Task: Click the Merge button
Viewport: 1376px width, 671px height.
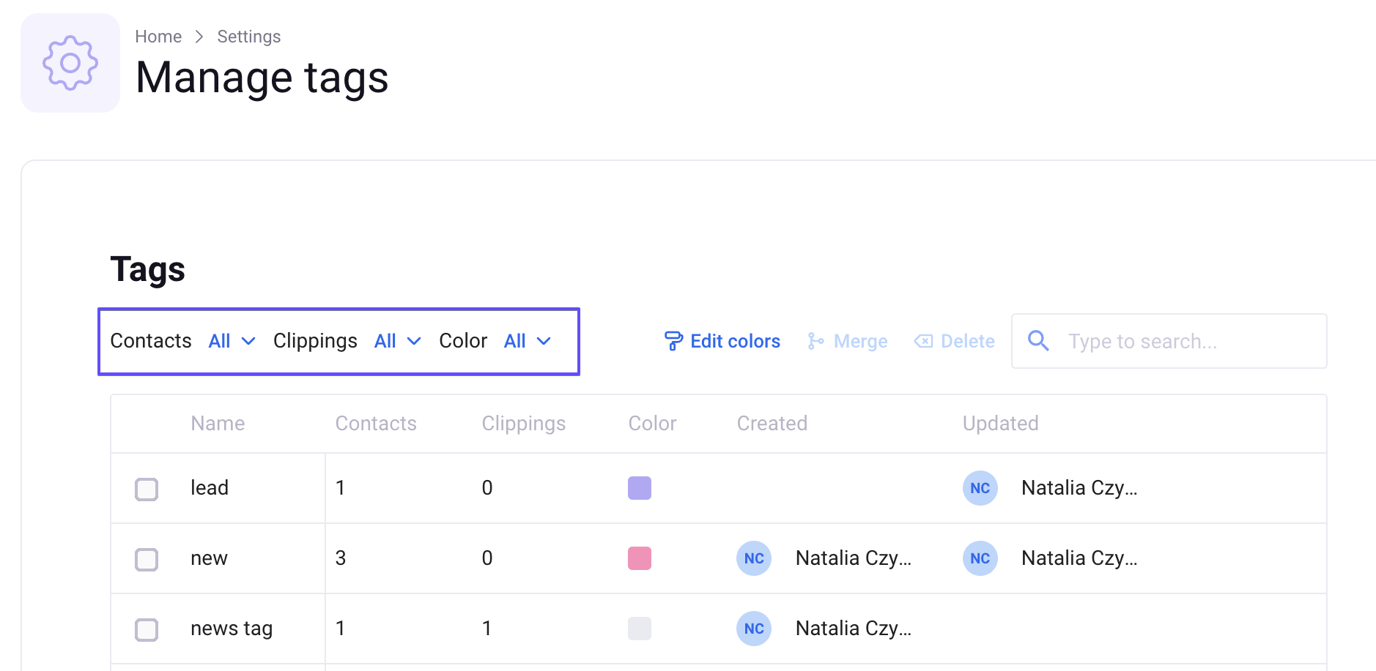Action: pyautogui.click(x=847, y=341)
